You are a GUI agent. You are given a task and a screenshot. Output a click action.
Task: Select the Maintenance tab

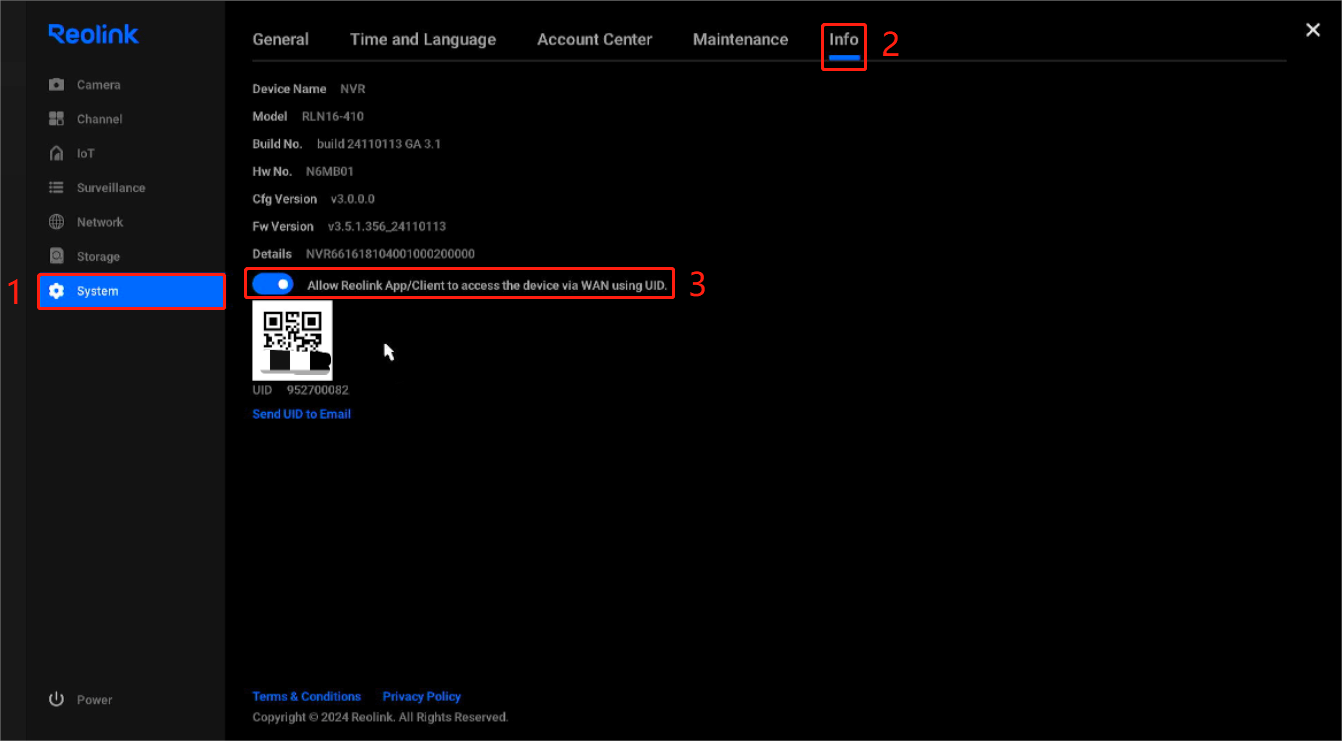(x=741, y=39)
